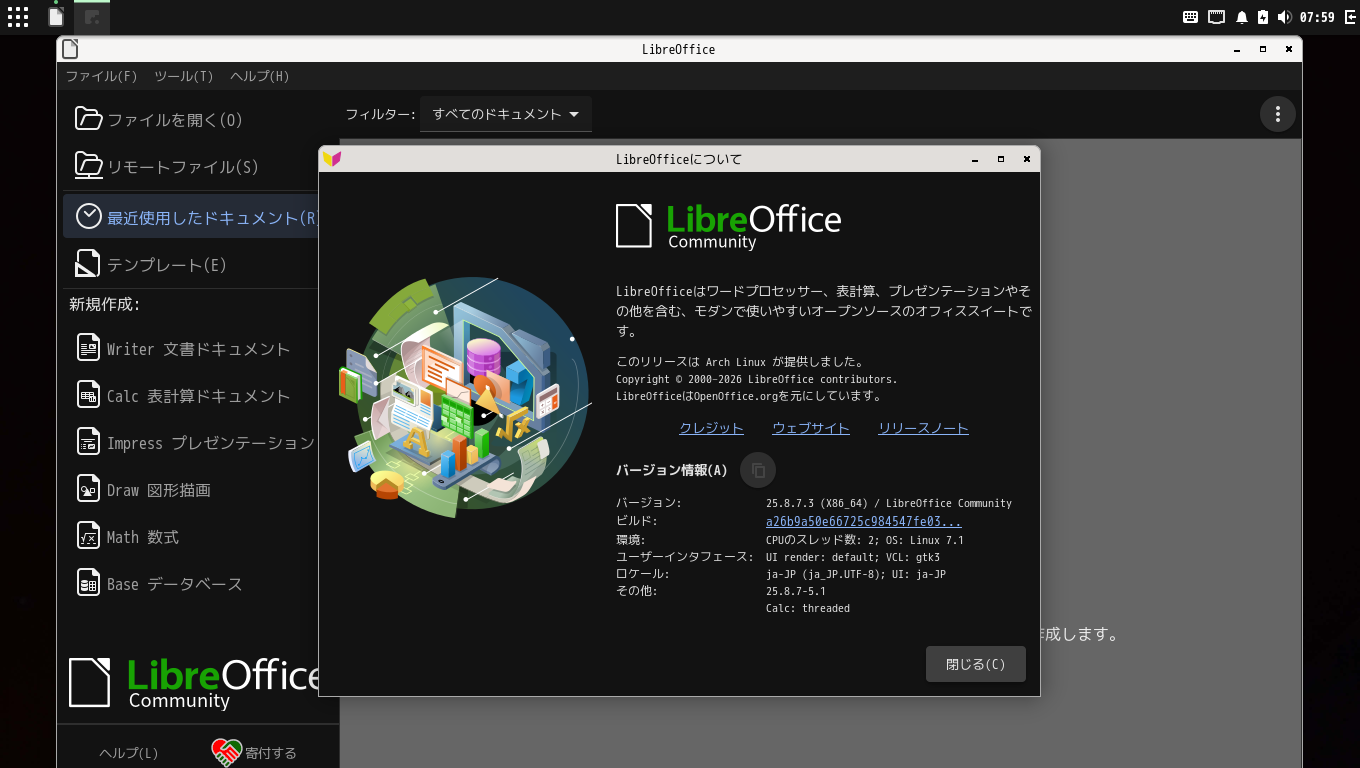Select テンプレート(E) in the sidebar
This screenshot has height=768, width=1360.
click(167, 265)
